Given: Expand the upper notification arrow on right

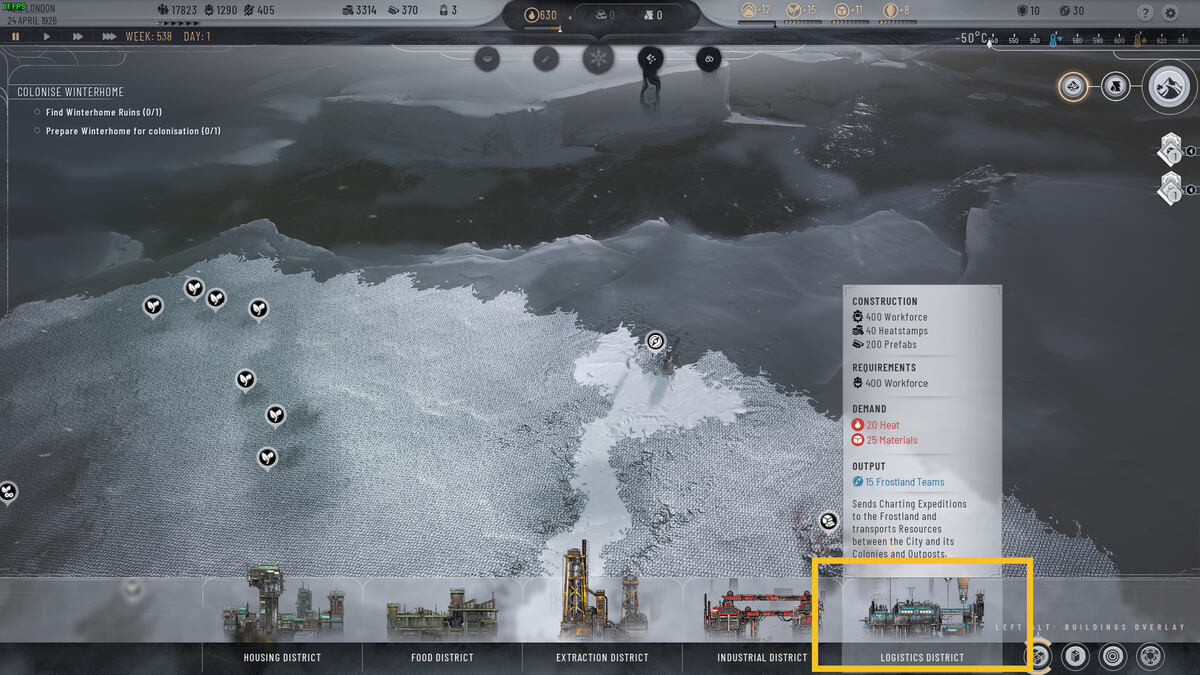Looking at the screenshot, I should point(1190,151).
